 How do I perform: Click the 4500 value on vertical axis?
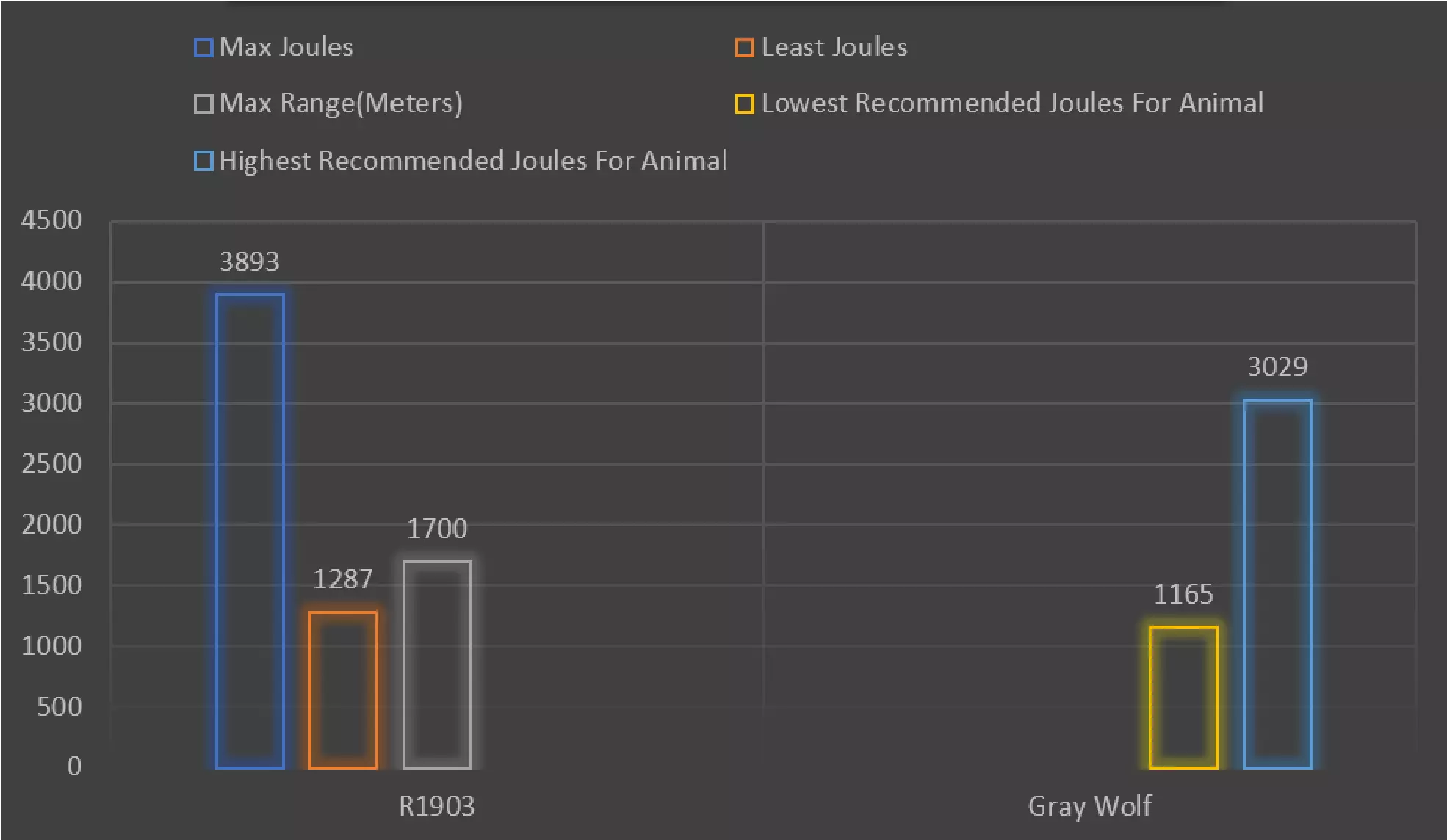(51, 220)
